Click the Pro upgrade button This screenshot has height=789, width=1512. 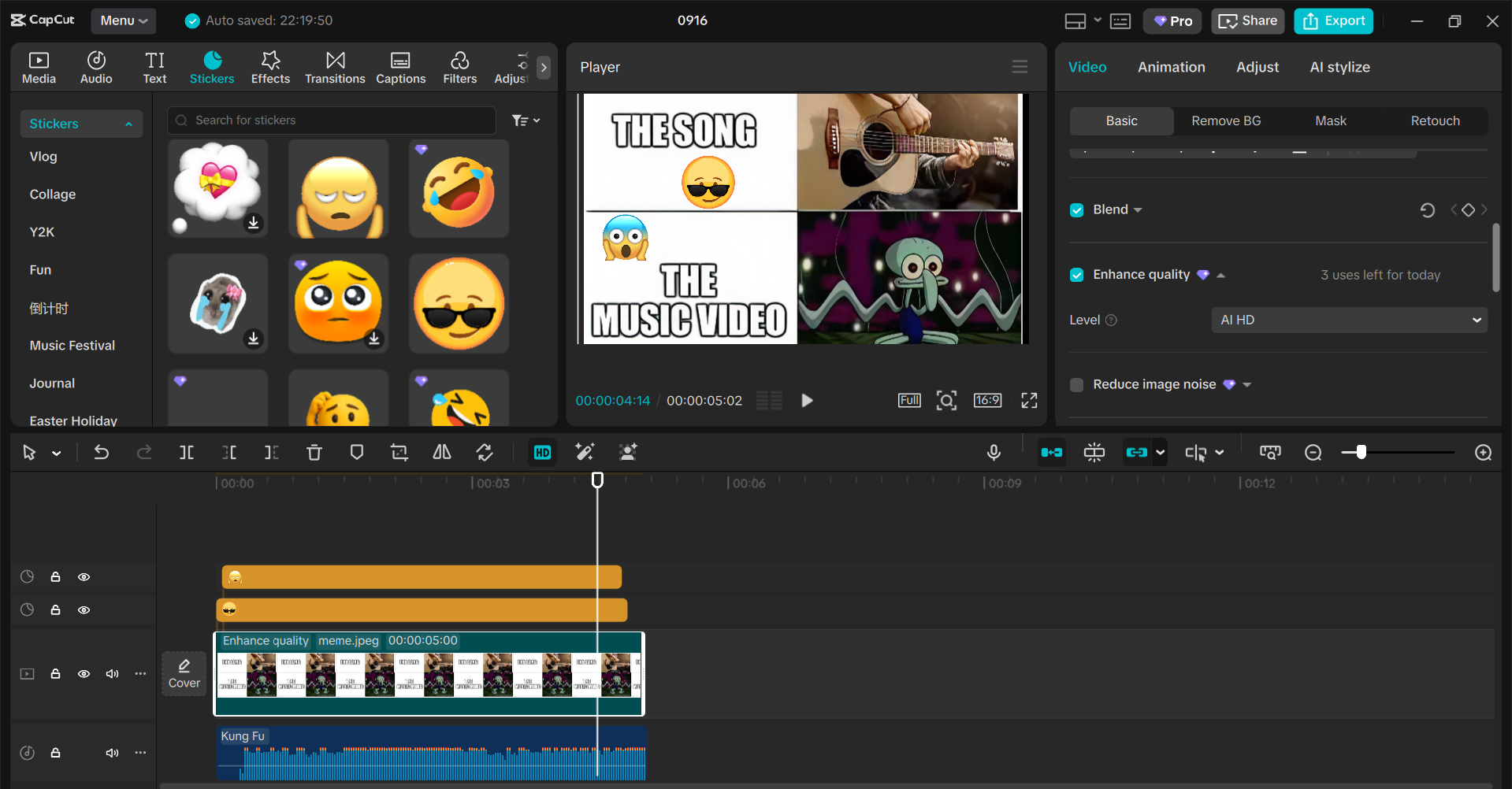point(1172,21)
